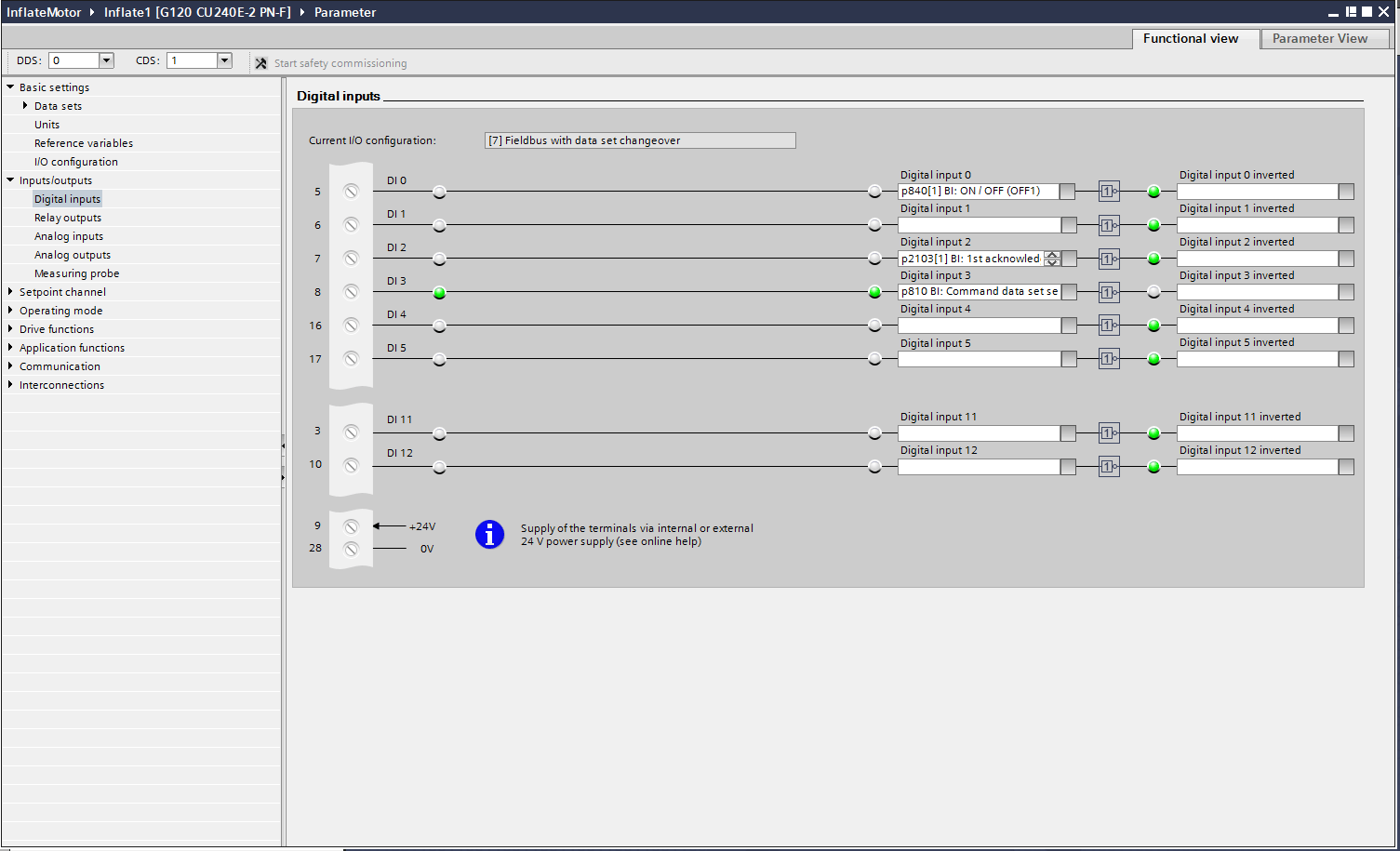Click the terminal 16 screw icon
1400x851 pixels.
pyautogui.click(x=351, y=326)
